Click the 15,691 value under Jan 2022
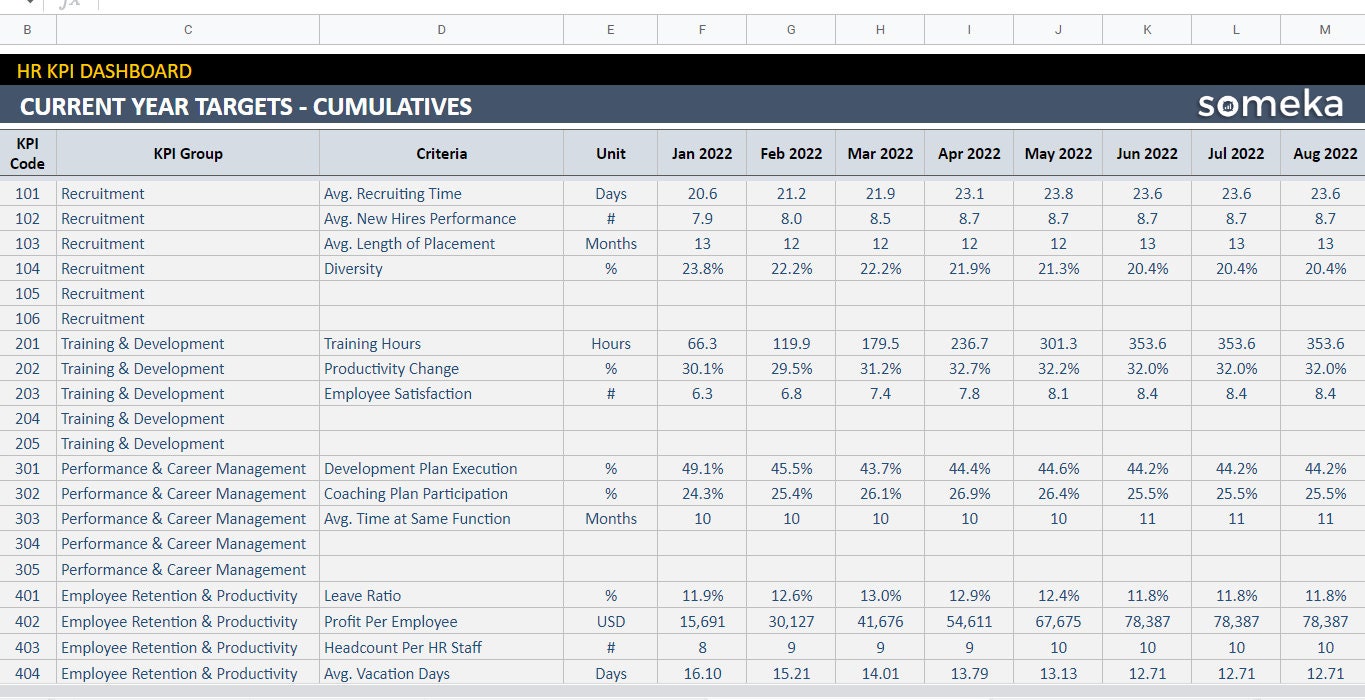Screen dimensions: 1365x700 pyautogui.click(x=701, y=621)
